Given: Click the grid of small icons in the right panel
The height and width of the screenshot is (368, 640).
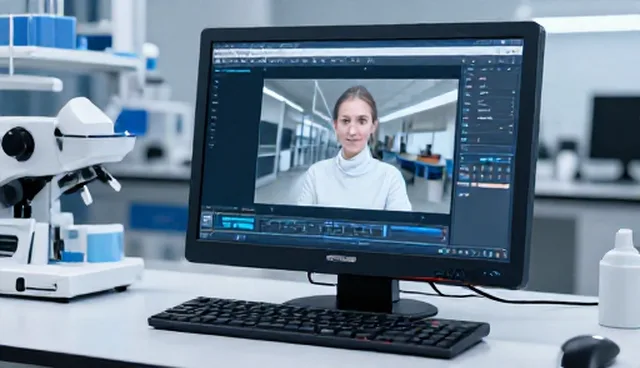Looking at the screenshot, I should coord(485,173).
